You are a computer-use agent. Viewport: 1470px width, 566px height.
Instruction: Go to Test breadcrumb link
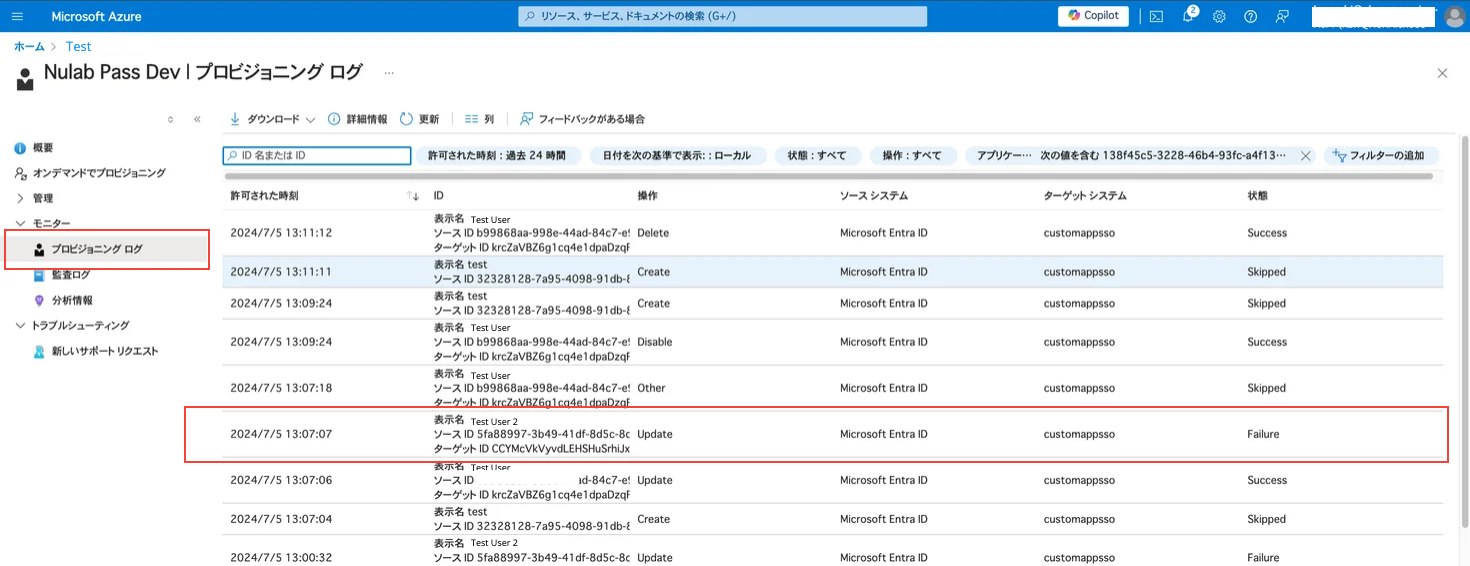pos(78,46)
